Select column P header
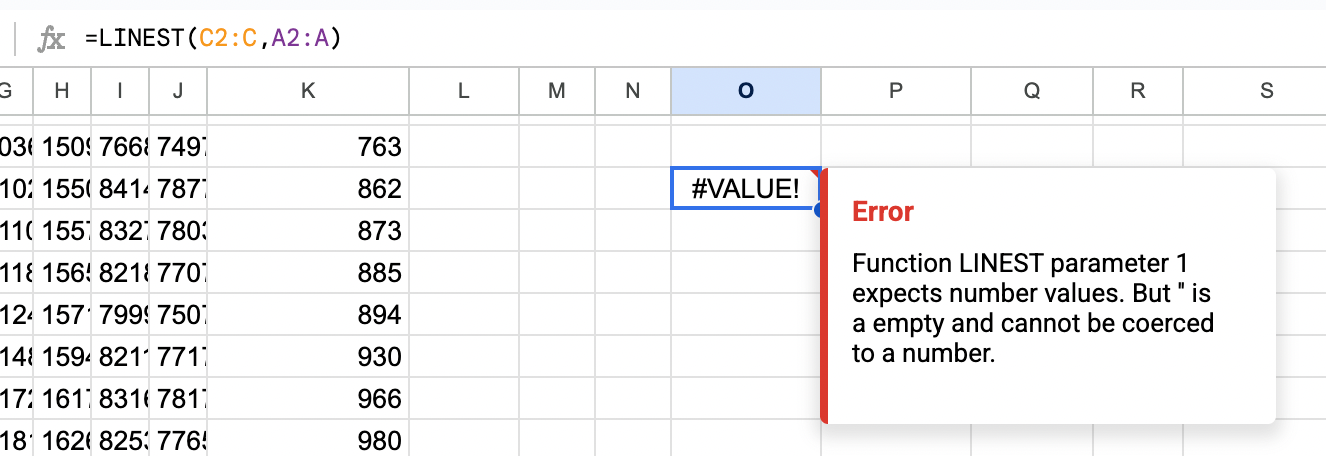Image resolution: width=1326 pixels, height=456 pixels. point(895,91)
